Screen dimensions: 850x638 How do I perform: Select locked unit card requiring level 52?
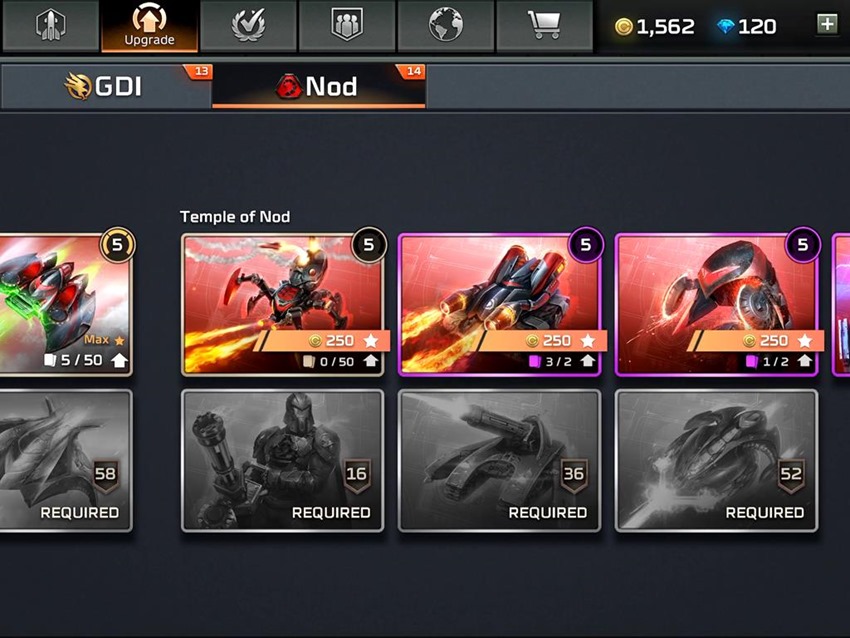tap(716, 460)
